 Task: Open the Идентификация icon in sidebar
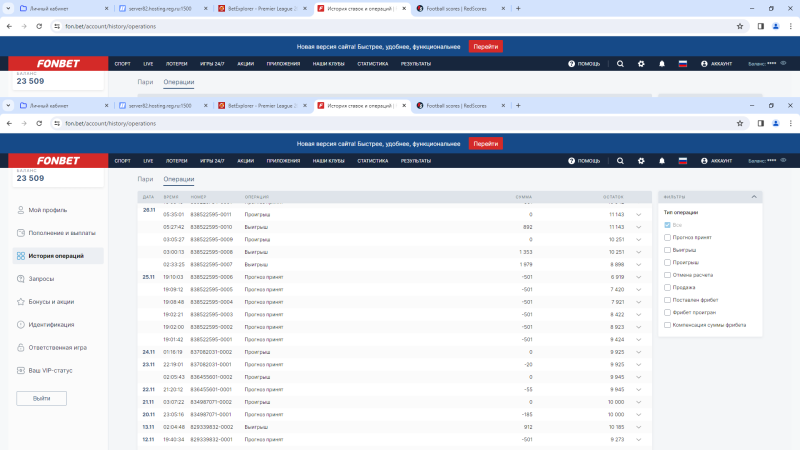[20, 324]
